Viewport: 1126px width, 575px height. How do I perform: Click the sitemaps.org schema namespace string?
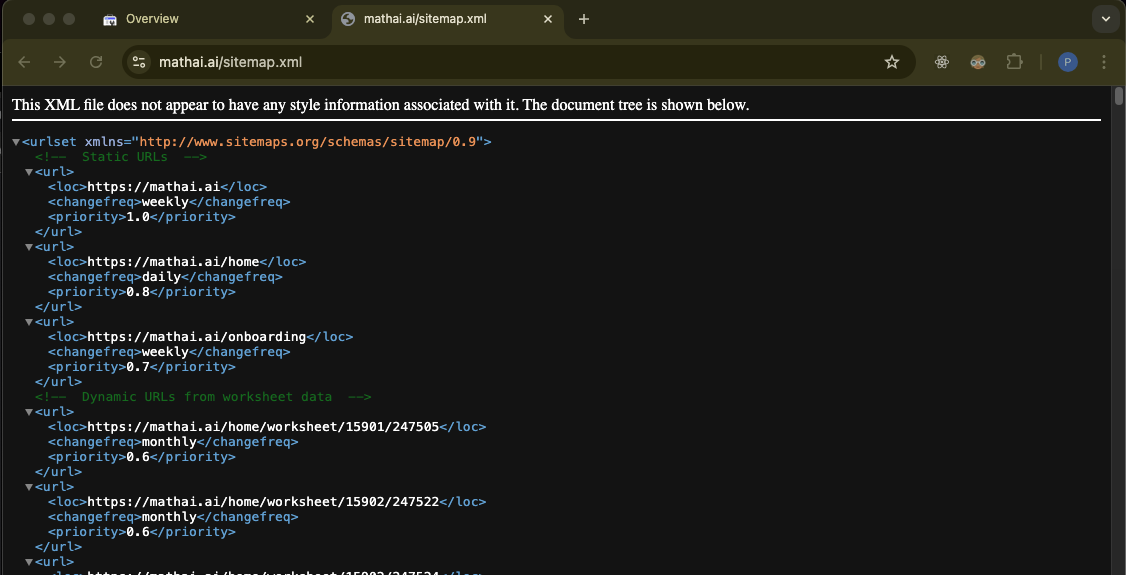point(307,142)
